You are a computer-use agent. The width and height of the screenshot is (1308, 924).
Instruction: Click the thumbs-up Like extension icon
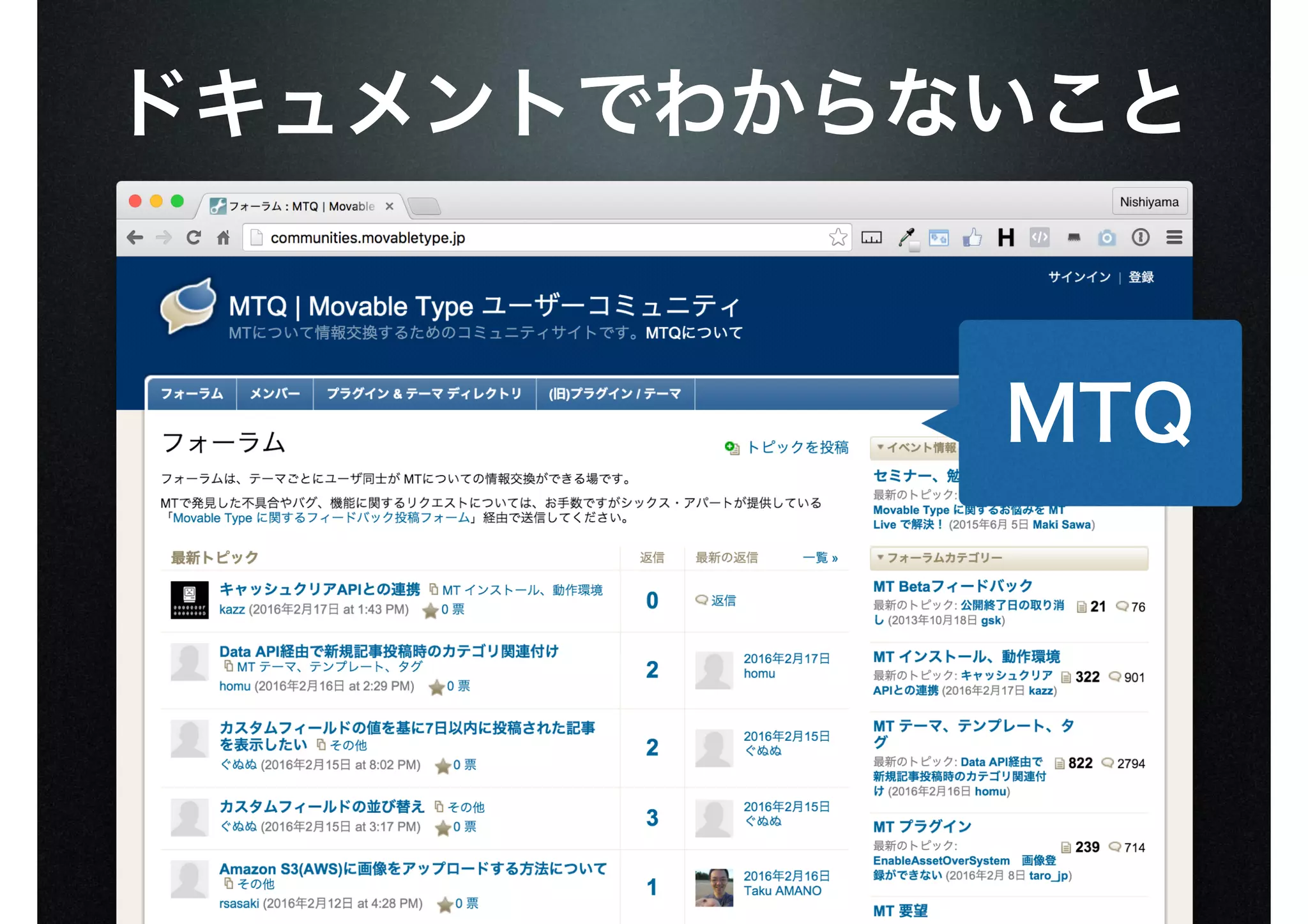pos(973,238)
